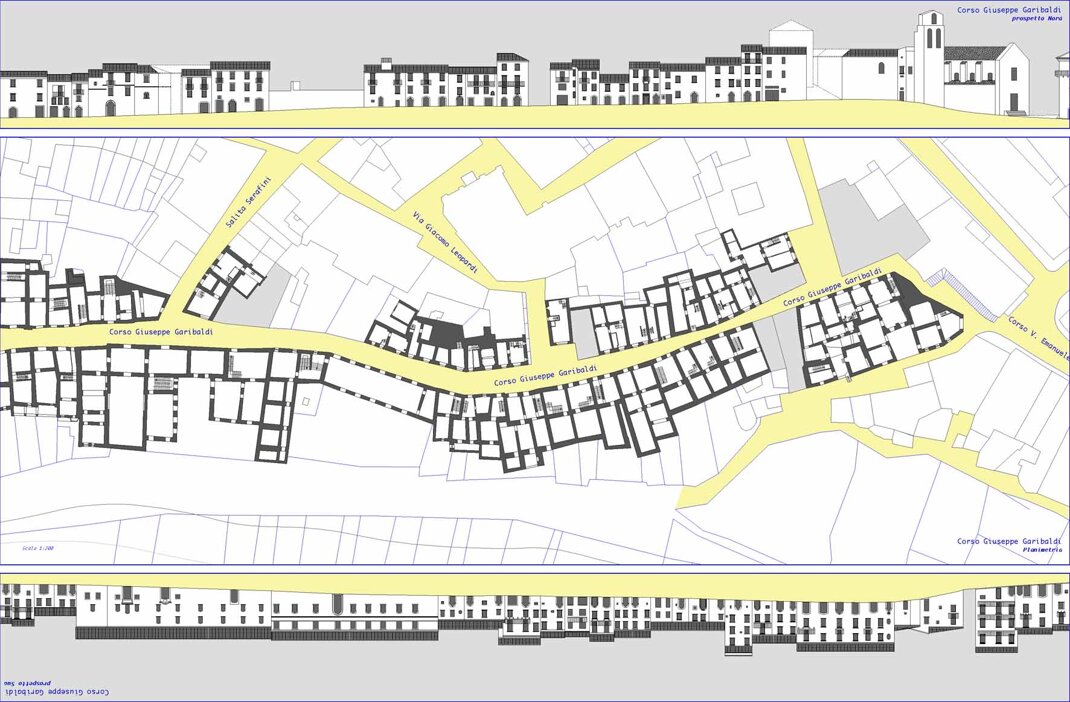Click the leftmost "Corso Giuseppe Garibaldi" plan label
Image resolution: width=1070 pixels, height=702 pixels.
coord(161,331)
